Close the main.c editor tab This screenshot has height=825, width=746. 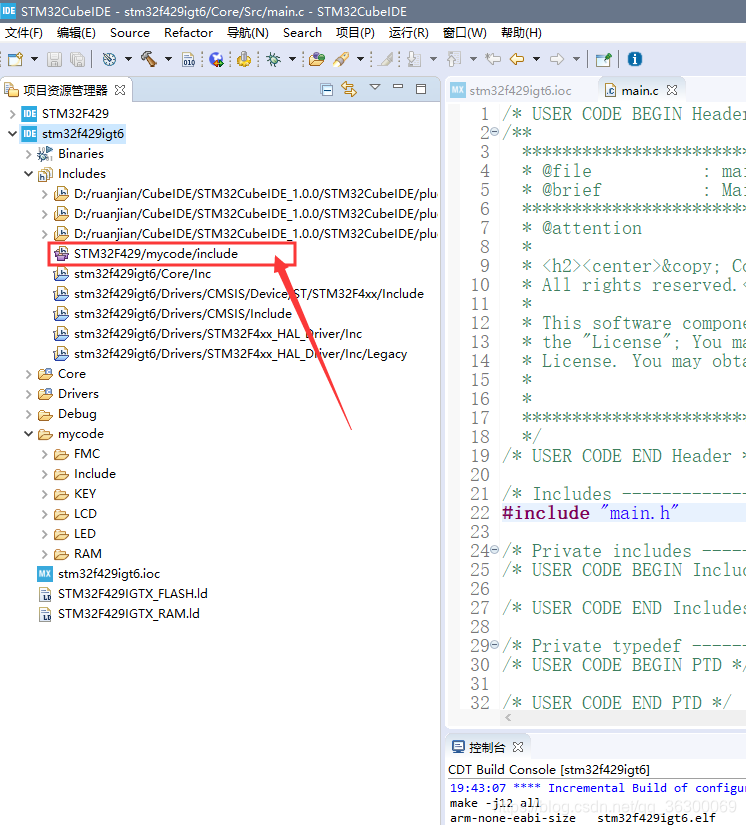coord(672,90)
